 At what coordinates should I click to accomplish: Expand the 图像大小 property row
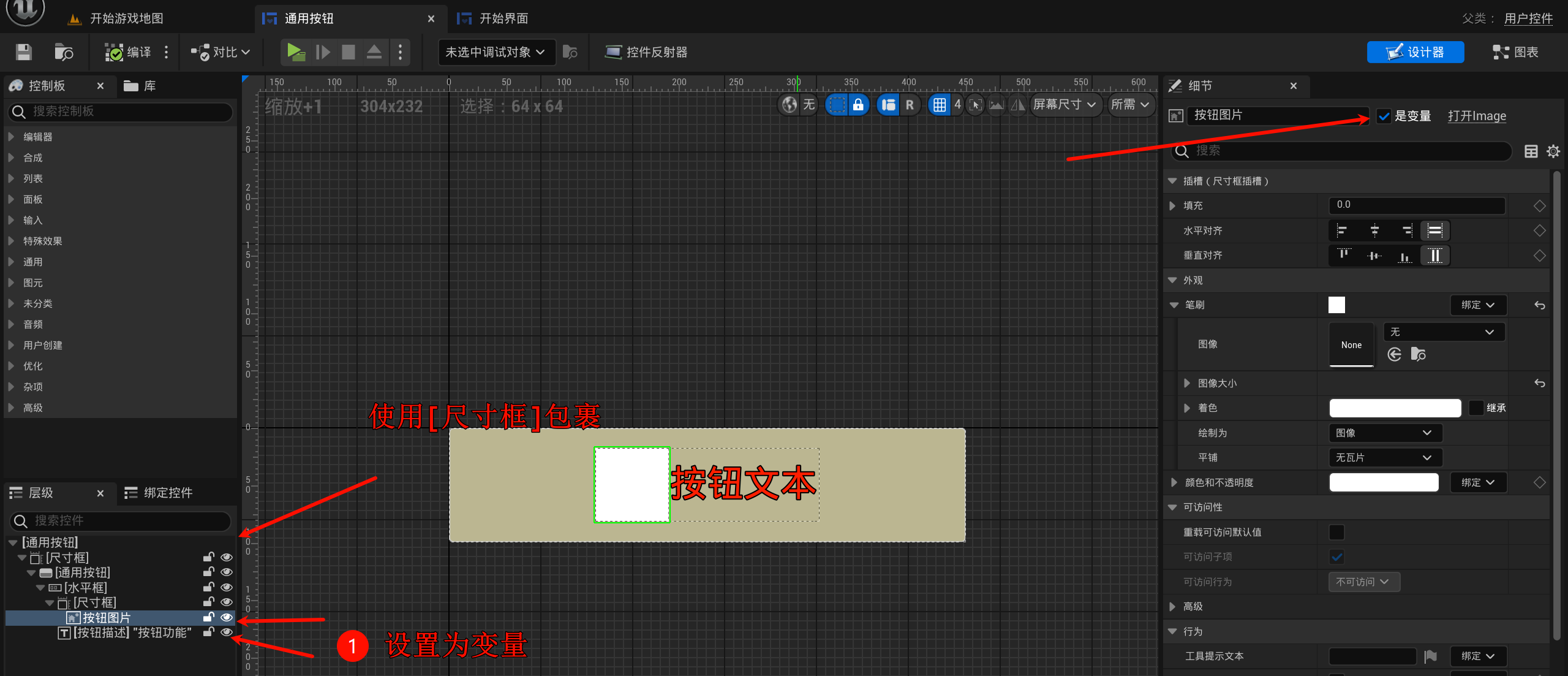click(x=1186, y=383)
